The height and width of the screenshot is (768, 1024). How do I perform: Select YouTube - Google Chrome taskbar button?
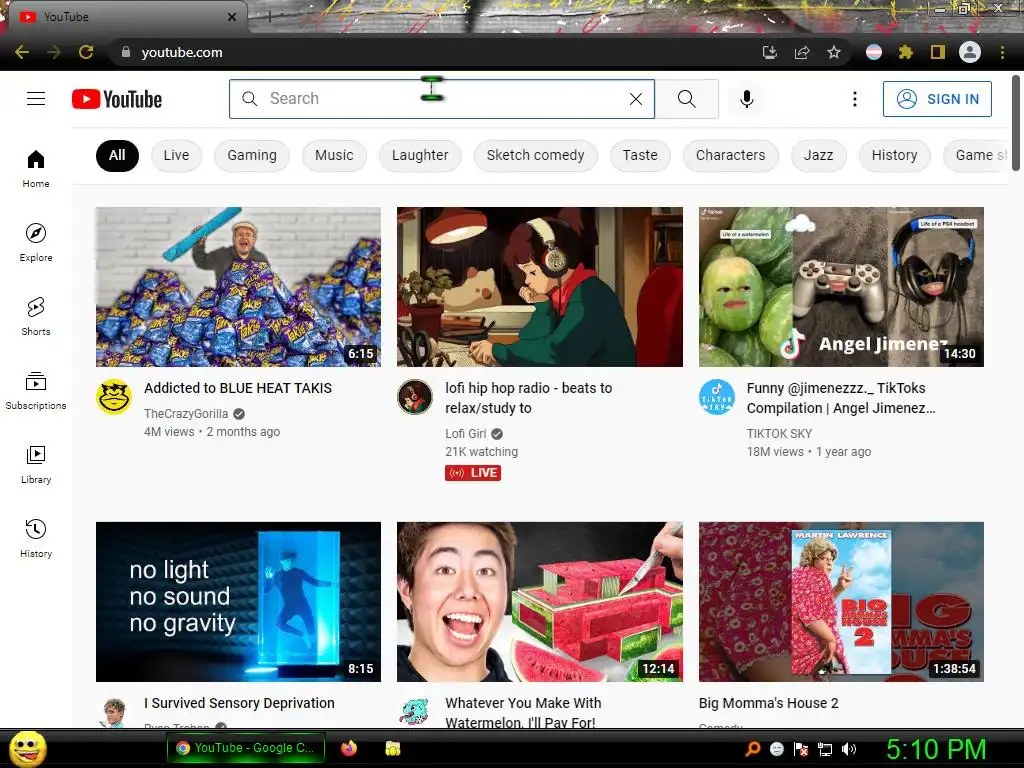[246, 748]
